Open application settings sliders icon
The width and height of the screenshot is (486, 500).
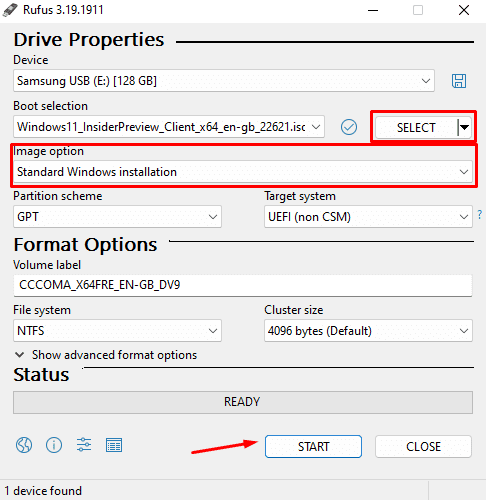pyautogui.click(x=84, y=445)
